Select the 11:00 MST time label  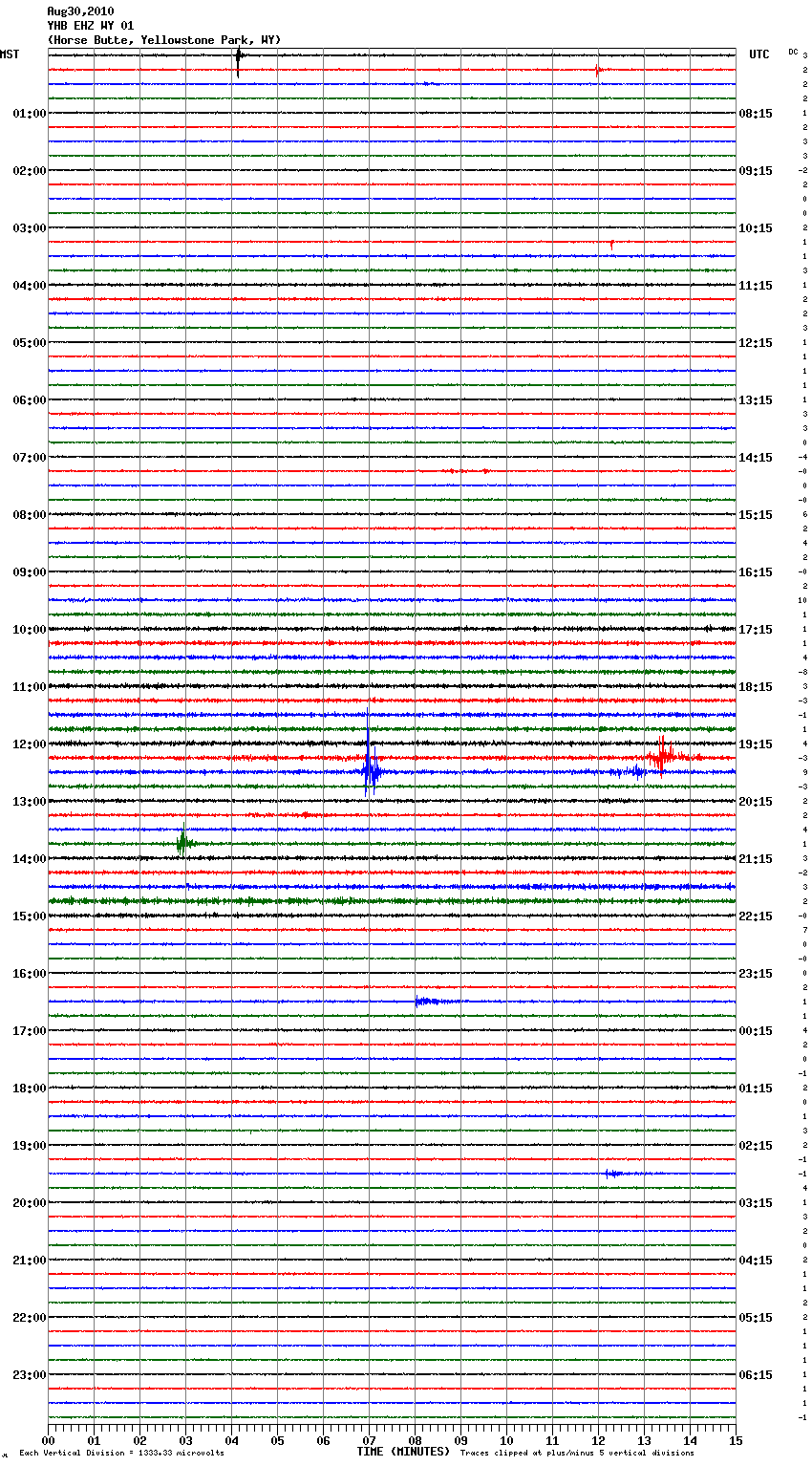click(x=30, y=687)
